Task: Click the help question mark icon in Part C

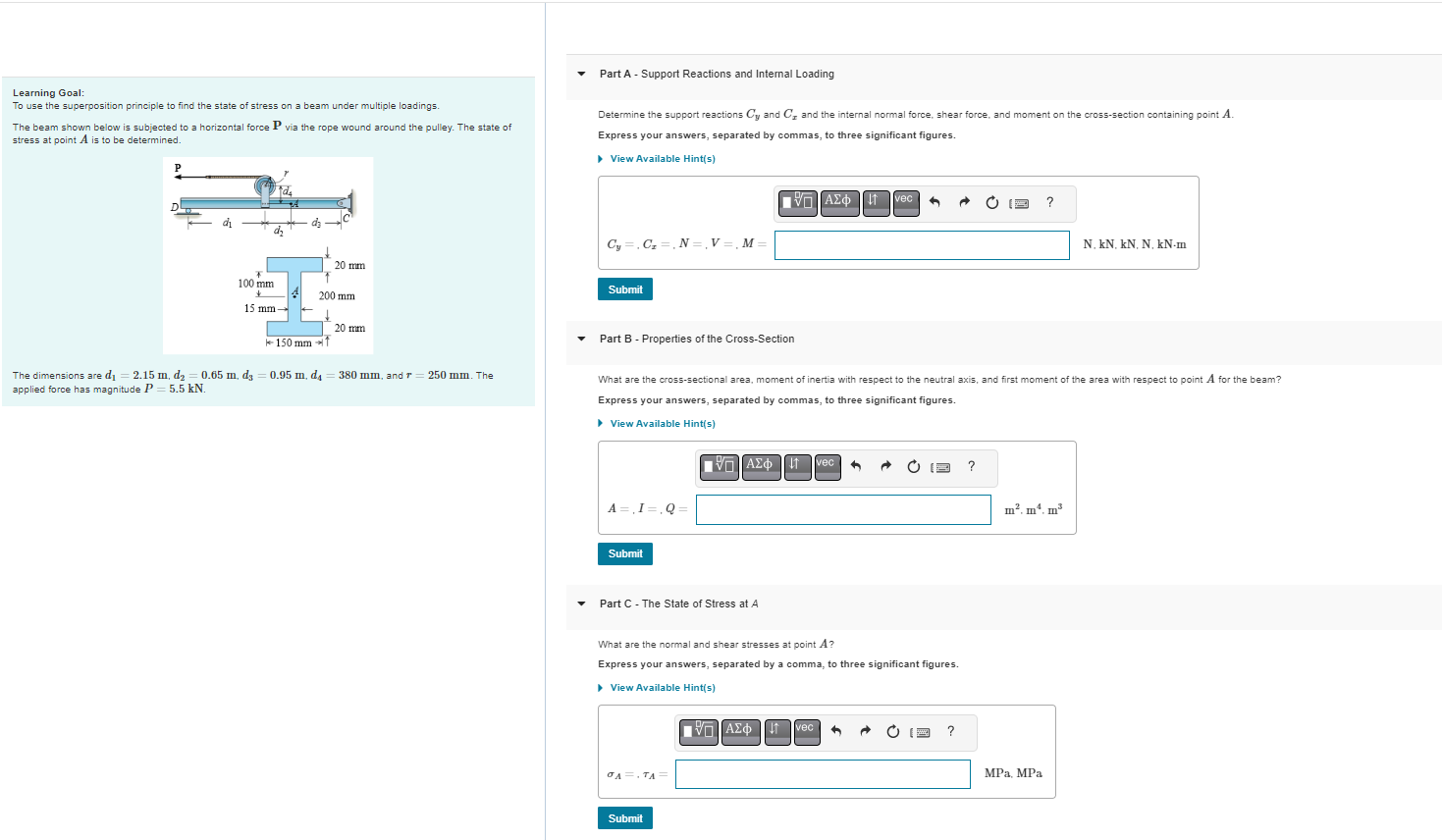Action: coord(949,732)
